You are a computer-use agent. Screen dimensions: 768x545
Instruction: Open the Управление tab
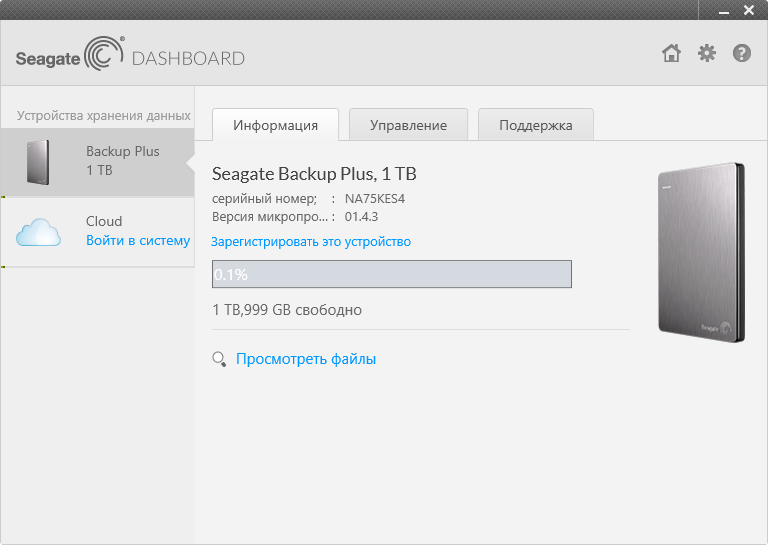(408, 125)
